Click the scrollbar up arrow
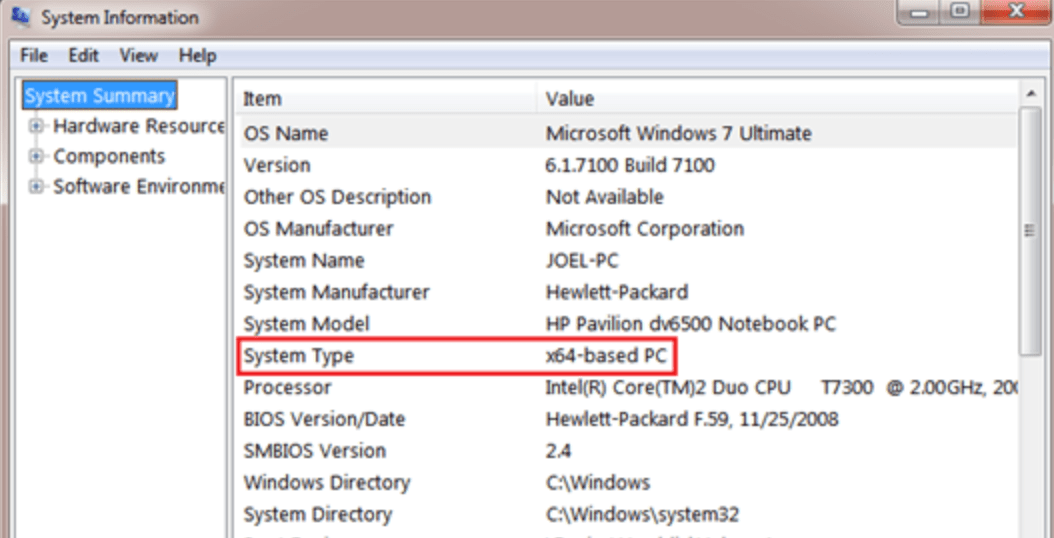 1031,94
